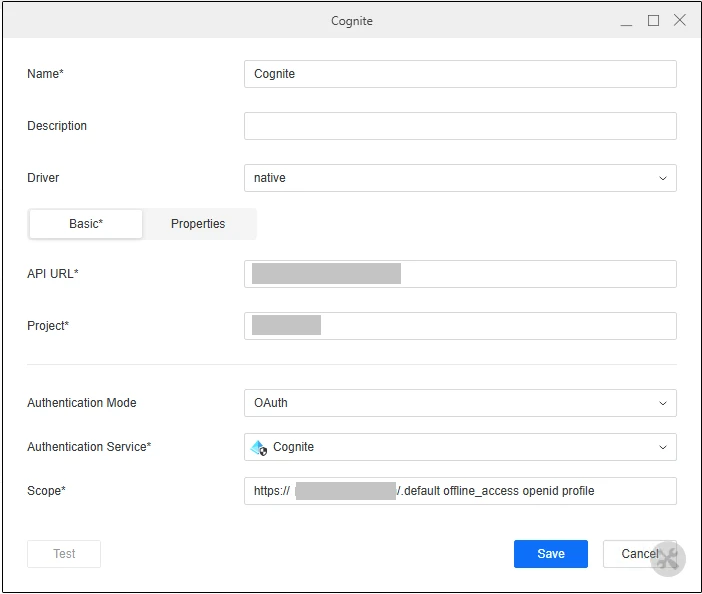
Task: Open the Driver dropdown showing native
Action: 460,178
